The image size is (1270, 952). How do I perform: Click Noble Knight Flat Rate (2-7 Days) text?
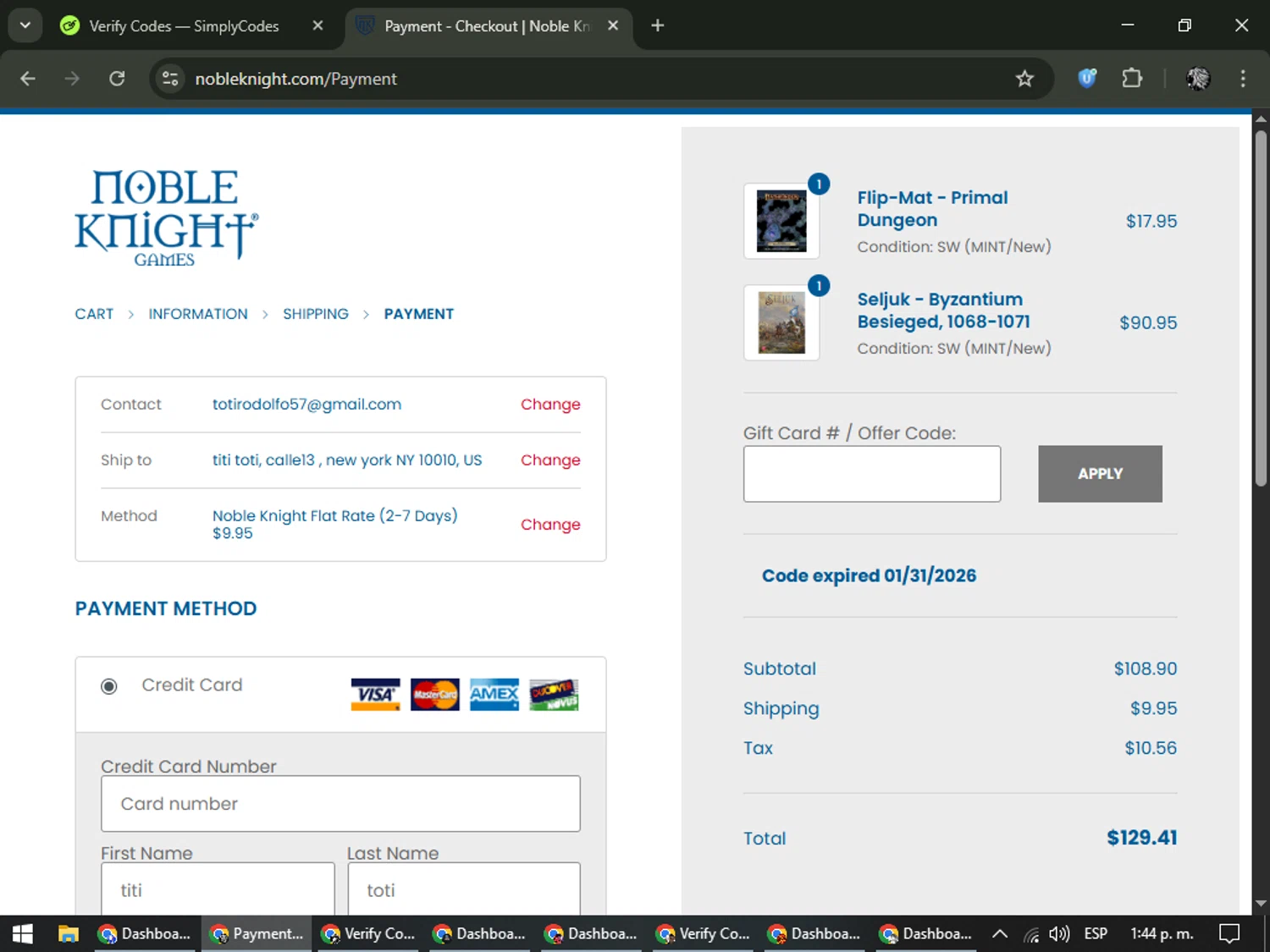coord(334,515)
